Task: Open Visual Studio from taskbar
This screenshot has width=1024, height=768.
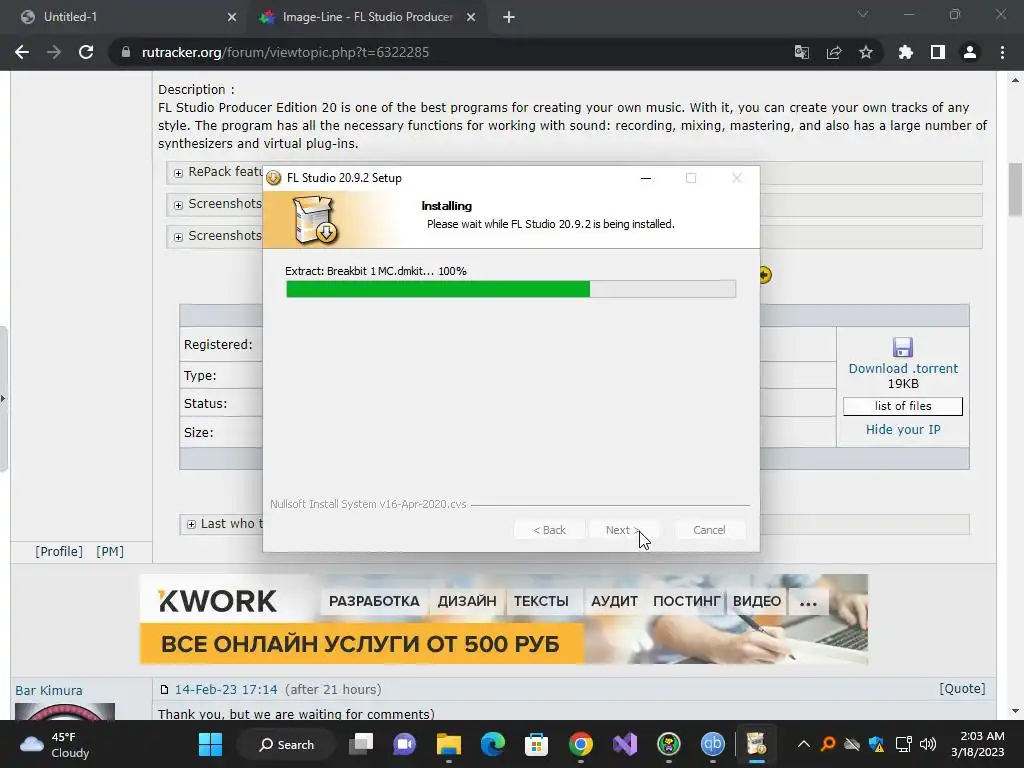Action: pyautogui.click(x=625, y=744)
